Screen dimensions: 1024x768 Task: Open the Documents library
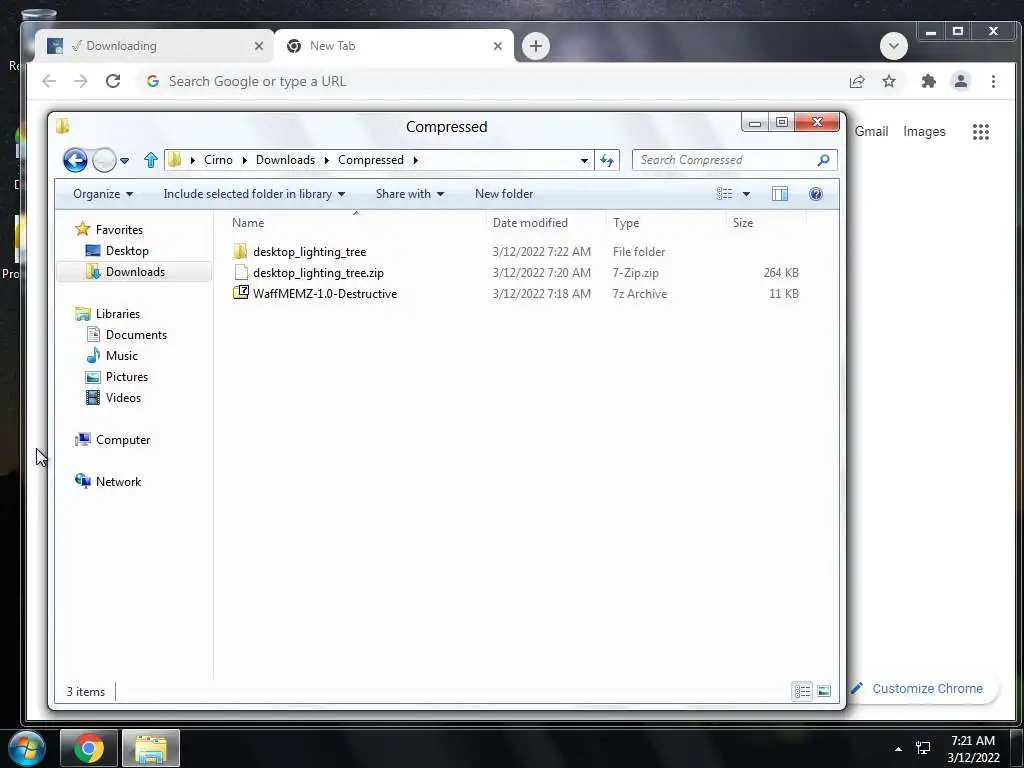coord(136,335)
